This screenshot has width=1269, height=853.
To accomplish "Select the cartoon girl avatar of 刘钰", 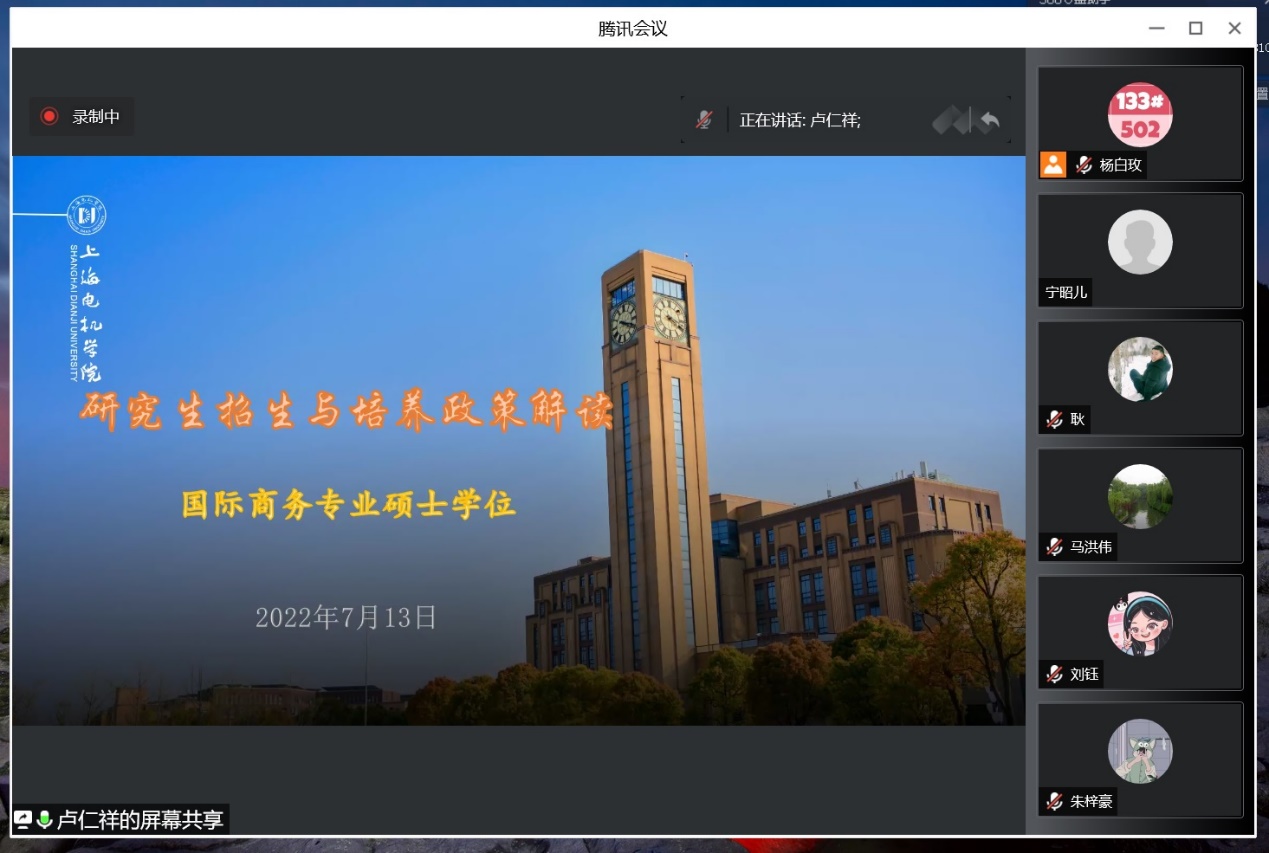I will tap(1140, 623).
